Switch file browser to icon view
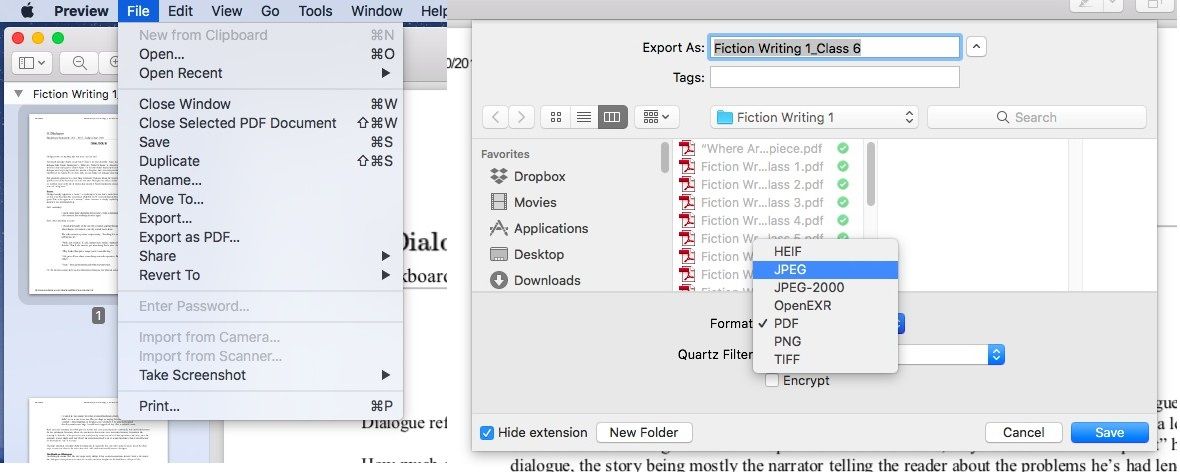 pos(556,117)
